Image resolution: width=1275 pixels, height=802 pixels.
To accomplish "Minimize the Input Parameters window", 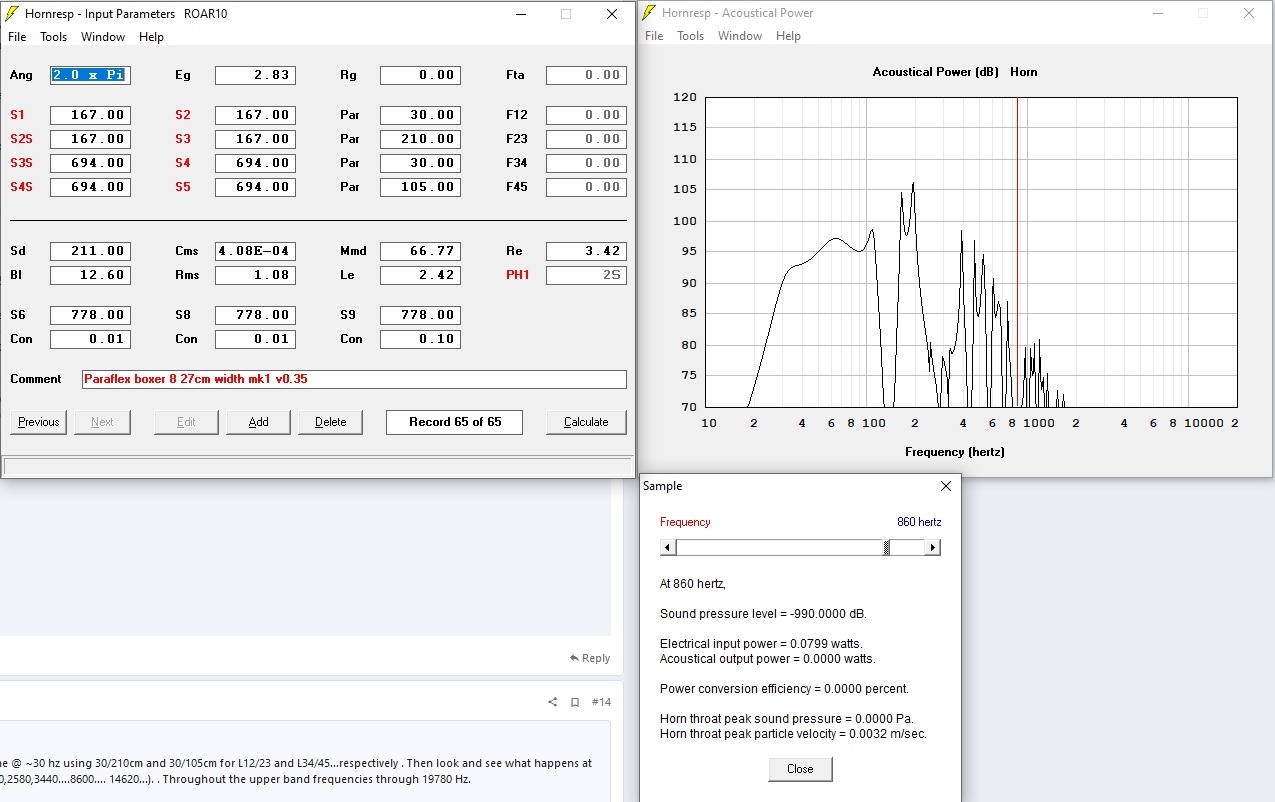I will (x=520, y=14).
